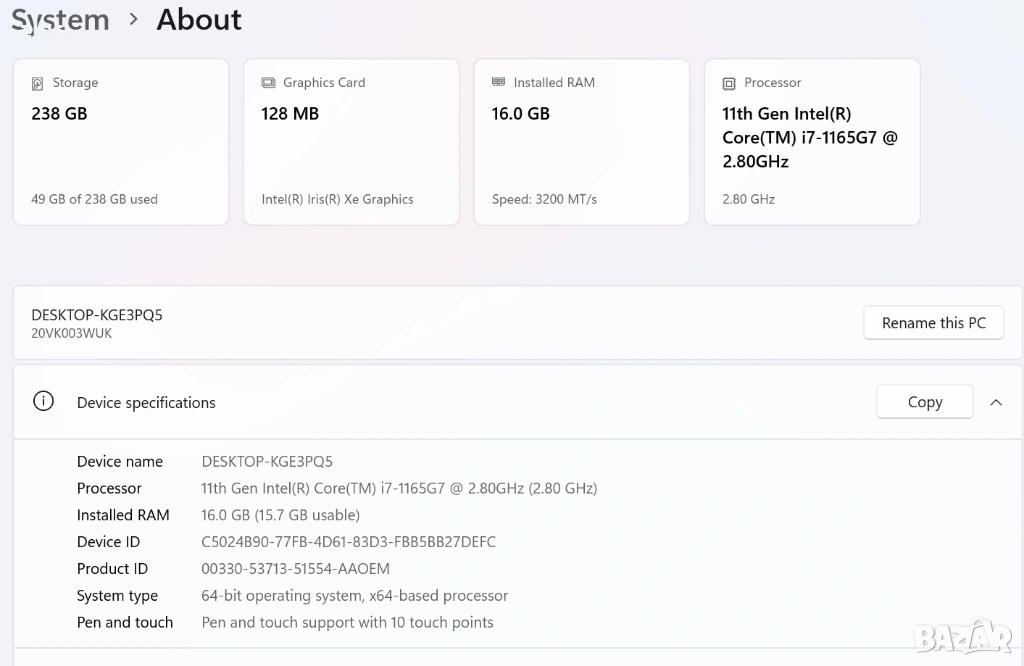Click the Device specifications header label
Viewport: 1024px width, 666px height.
[146, 403]
